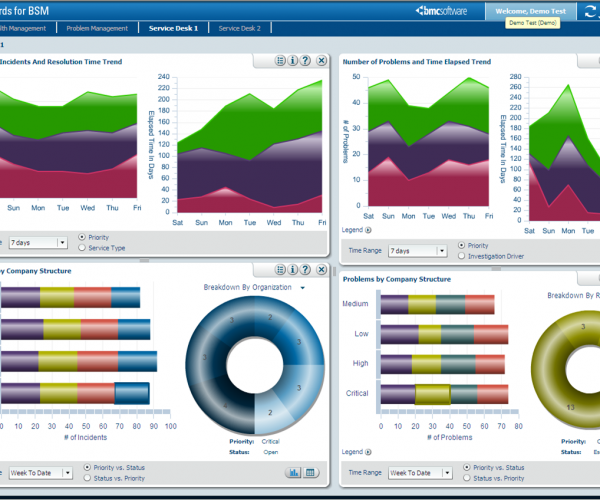Click 'Critical' label in Problems by Company Structure
Screen dimensions: 600x500
click(357, 393)
